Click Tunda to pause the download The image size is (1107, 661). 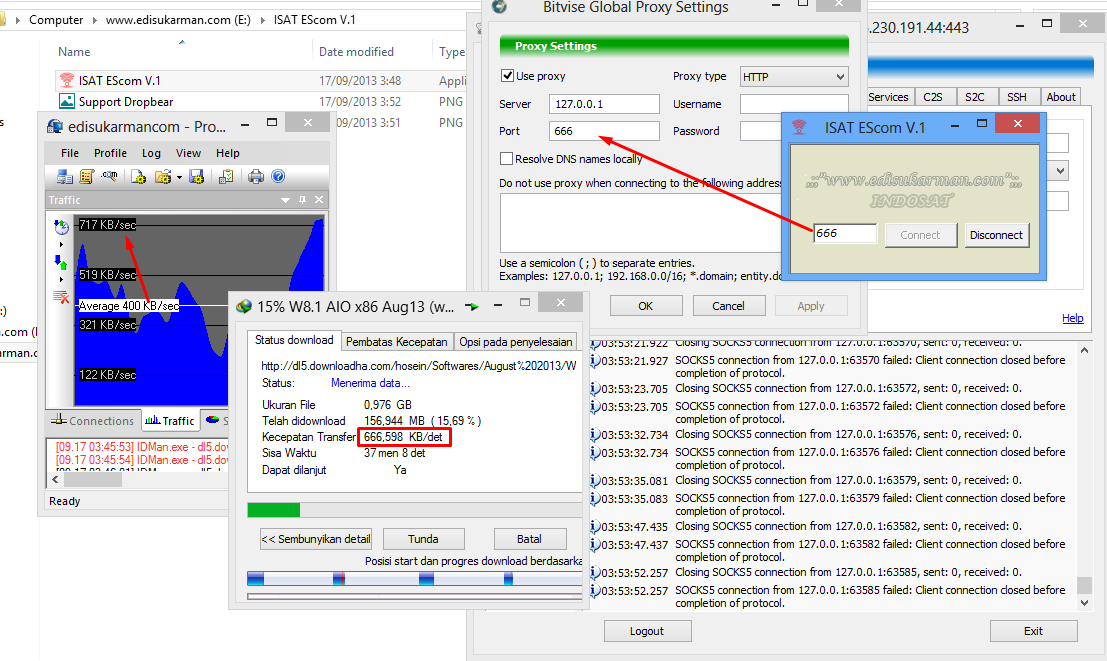pos(424,539)
